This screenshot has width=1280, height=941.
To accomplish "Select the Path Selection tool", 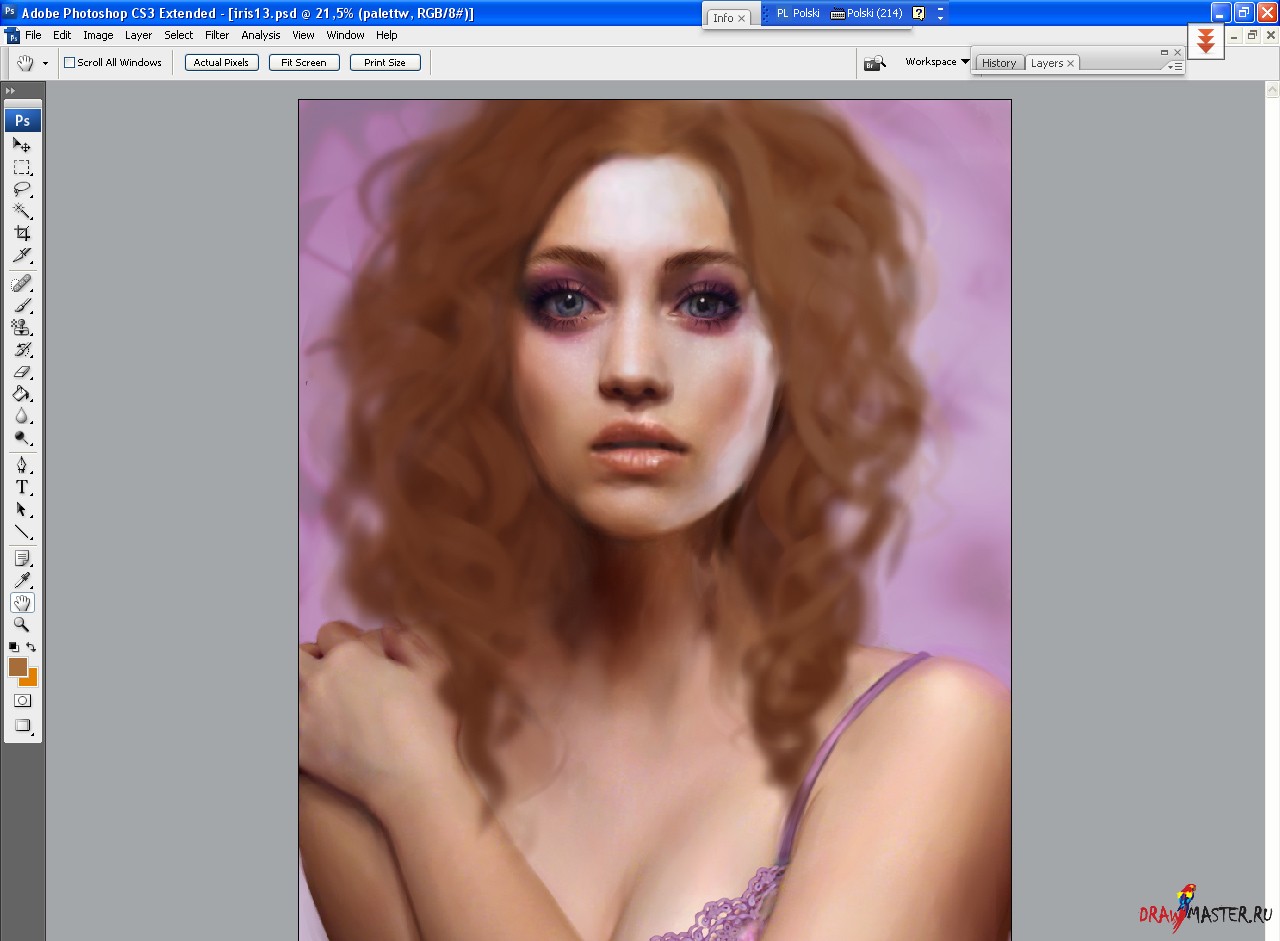I will pyautogui.click(x=22, y=509).
